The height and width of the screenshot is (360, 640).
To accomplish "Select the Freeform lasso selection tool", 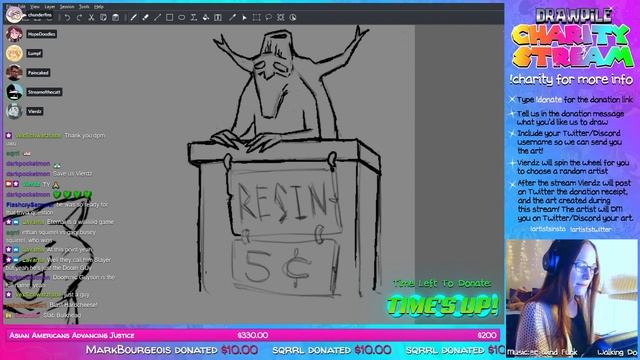I will point(268,18).
